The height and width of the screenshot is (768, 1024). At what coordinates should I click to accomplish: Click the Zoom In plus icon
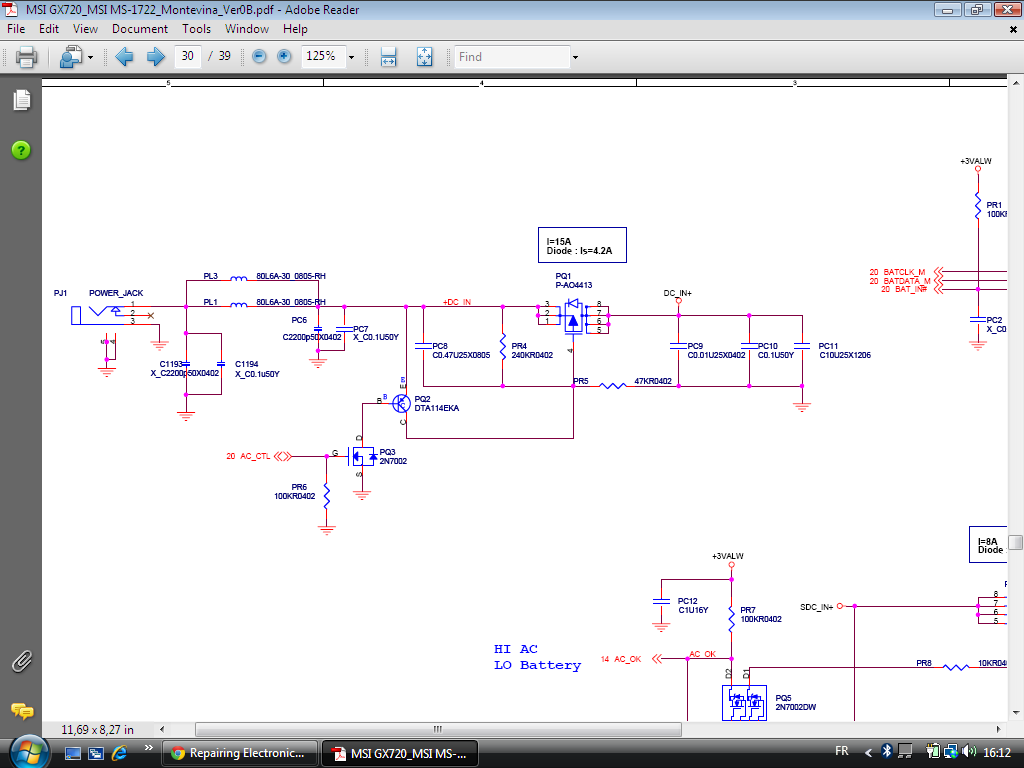click(284, 57)
